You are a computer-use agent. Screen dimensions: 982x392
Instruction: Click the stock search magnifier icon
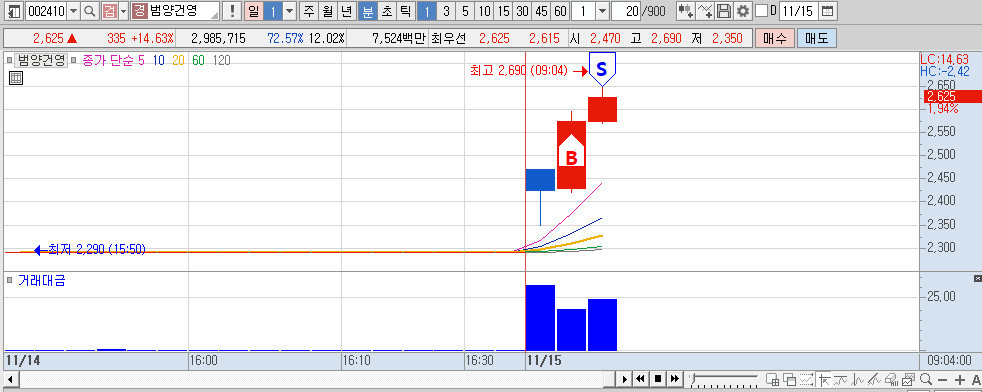[x=90, y=11]
